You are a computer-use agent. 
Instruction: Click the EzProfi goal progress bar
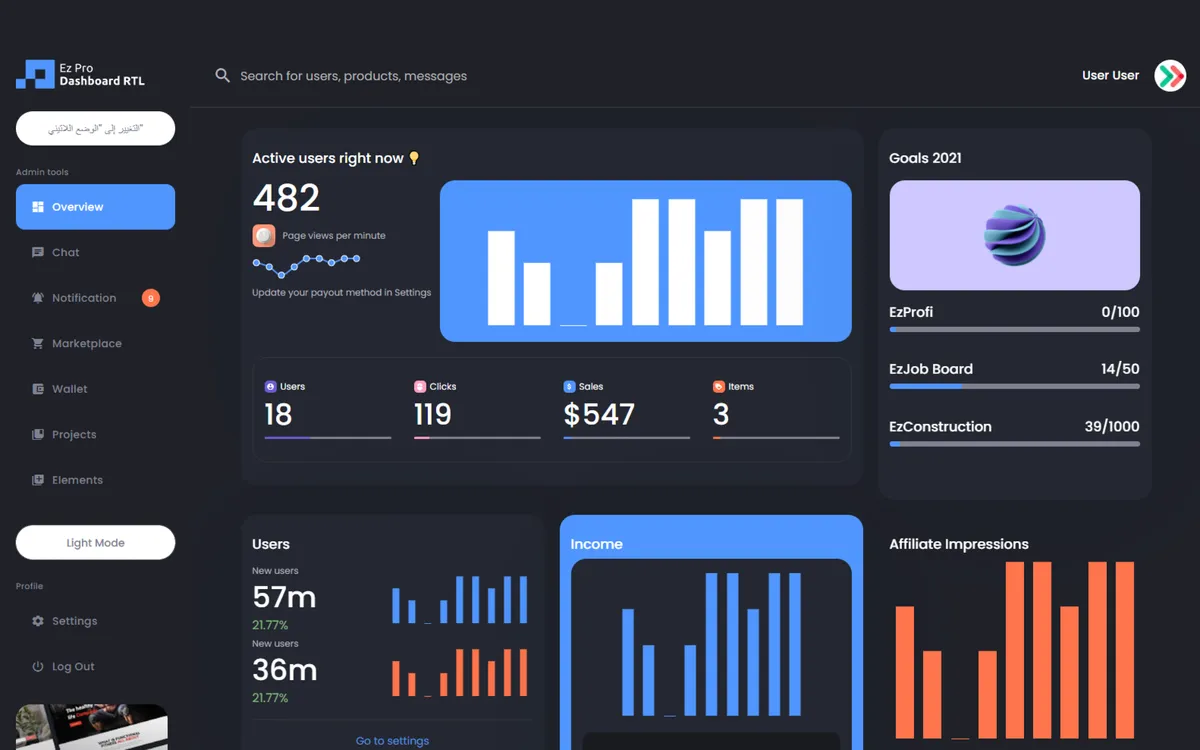point(1014,329)
